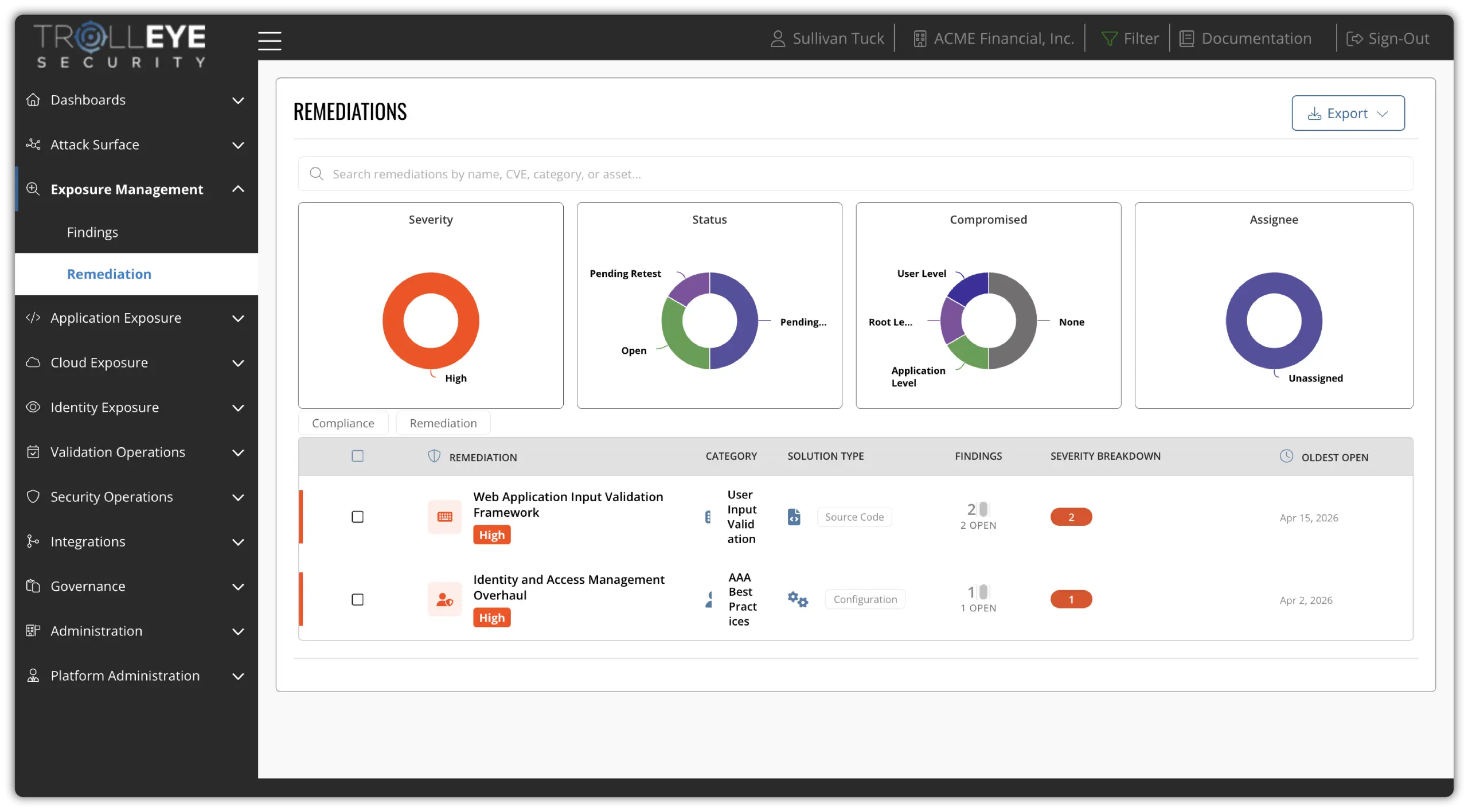Click the search remediations input field
This screenshot has height=812, width=1468.
(855, 174)
